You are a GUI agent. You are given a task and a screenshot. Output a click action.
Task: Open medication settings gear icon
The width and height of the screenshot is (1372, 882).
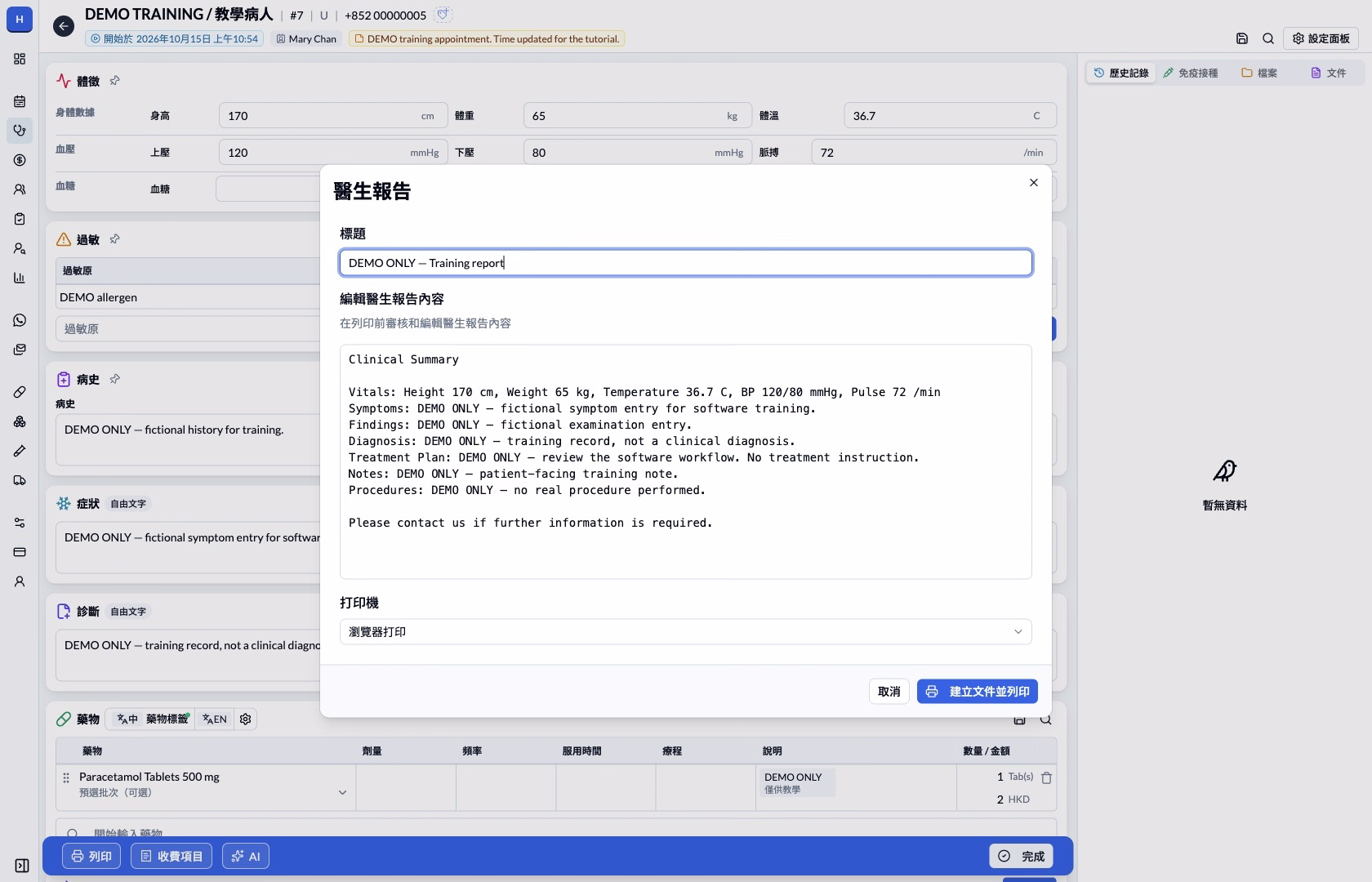[245, 719]
